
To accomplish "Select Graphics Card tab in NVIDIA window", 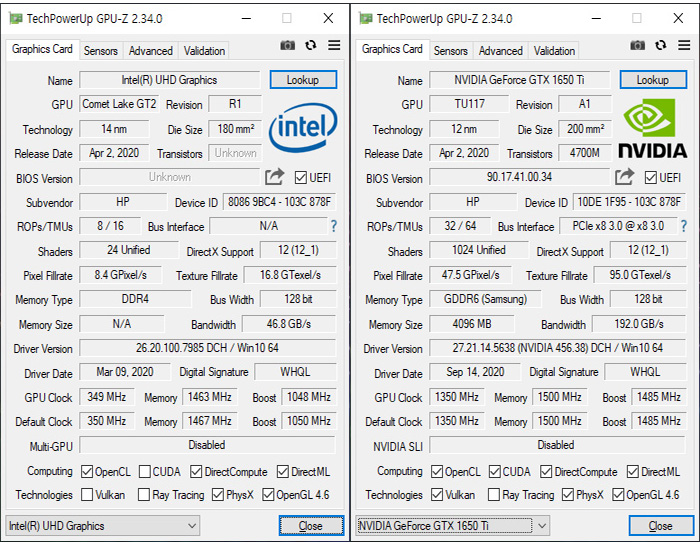I will pyautogui.click(x=392, y=49).
